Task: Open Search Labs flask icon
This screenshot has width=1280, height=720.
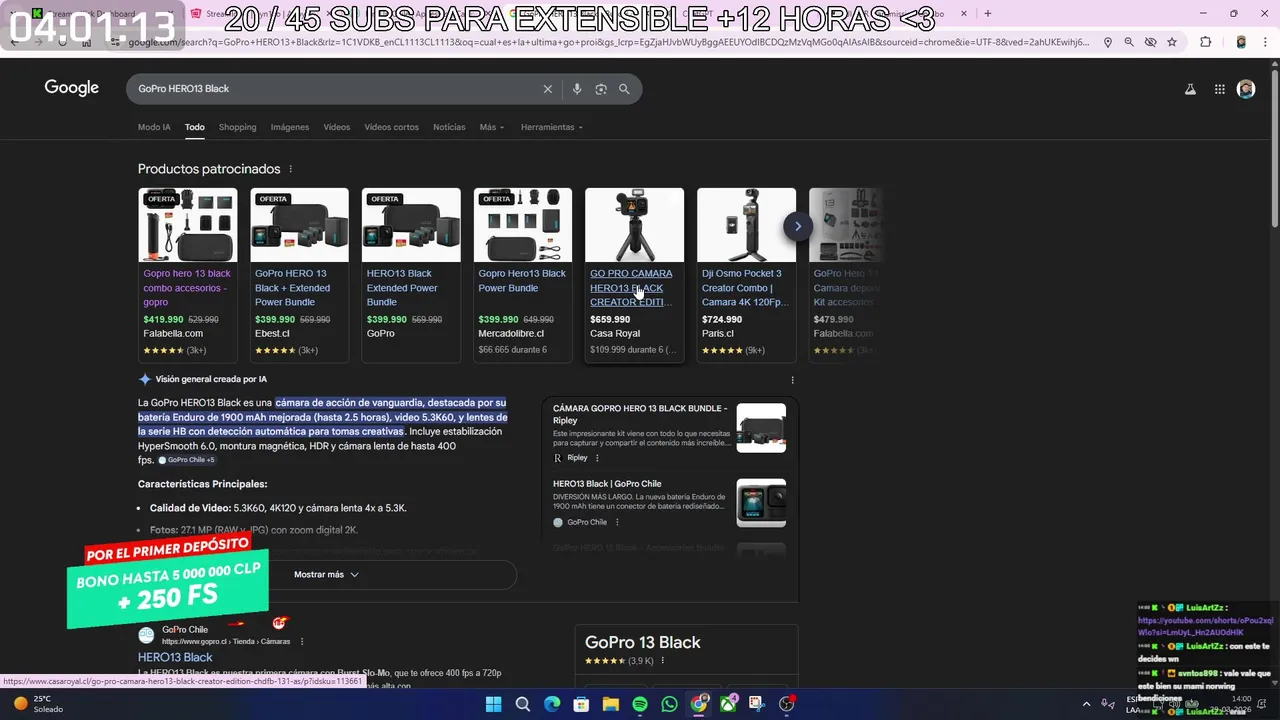Action: [1190, 89]
